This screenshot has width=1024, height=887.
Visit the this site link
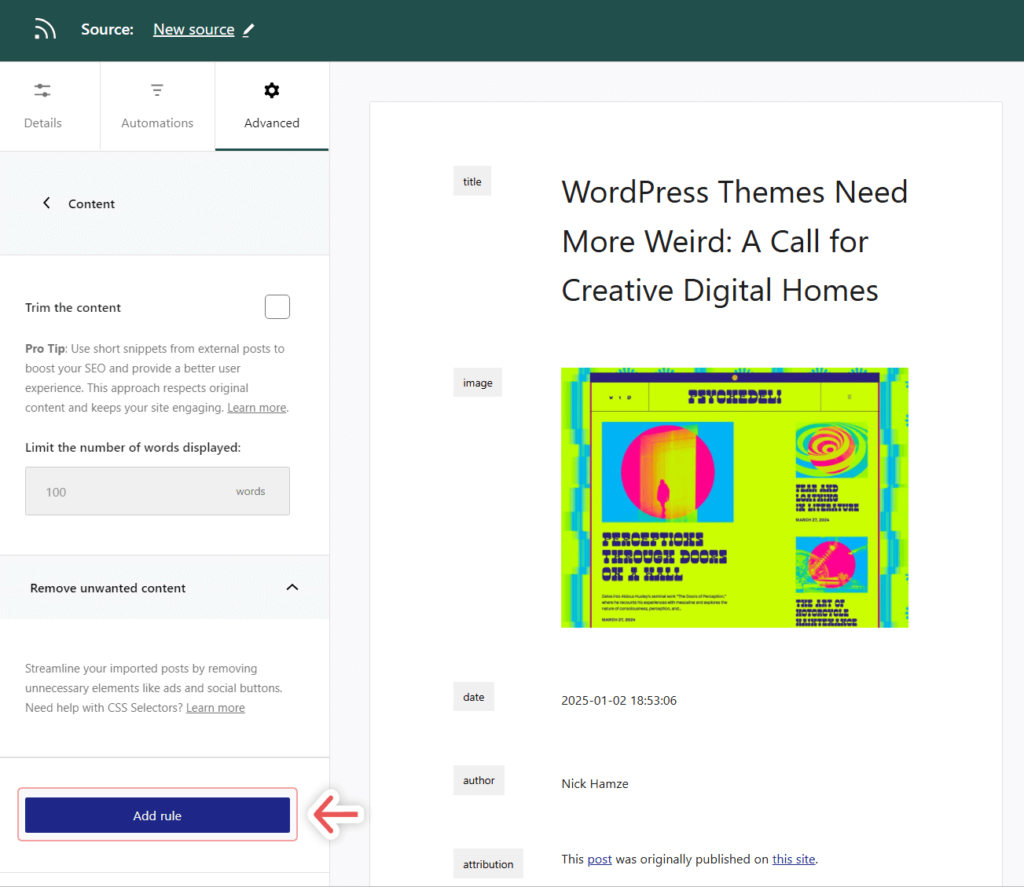tap(793, 858)
